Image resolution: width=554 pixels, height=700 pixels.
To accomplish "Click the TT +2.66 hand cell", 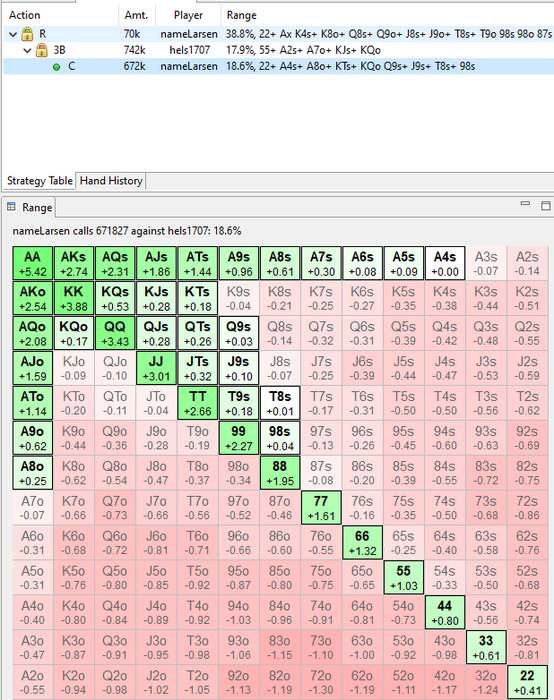I will coord(197,403).
